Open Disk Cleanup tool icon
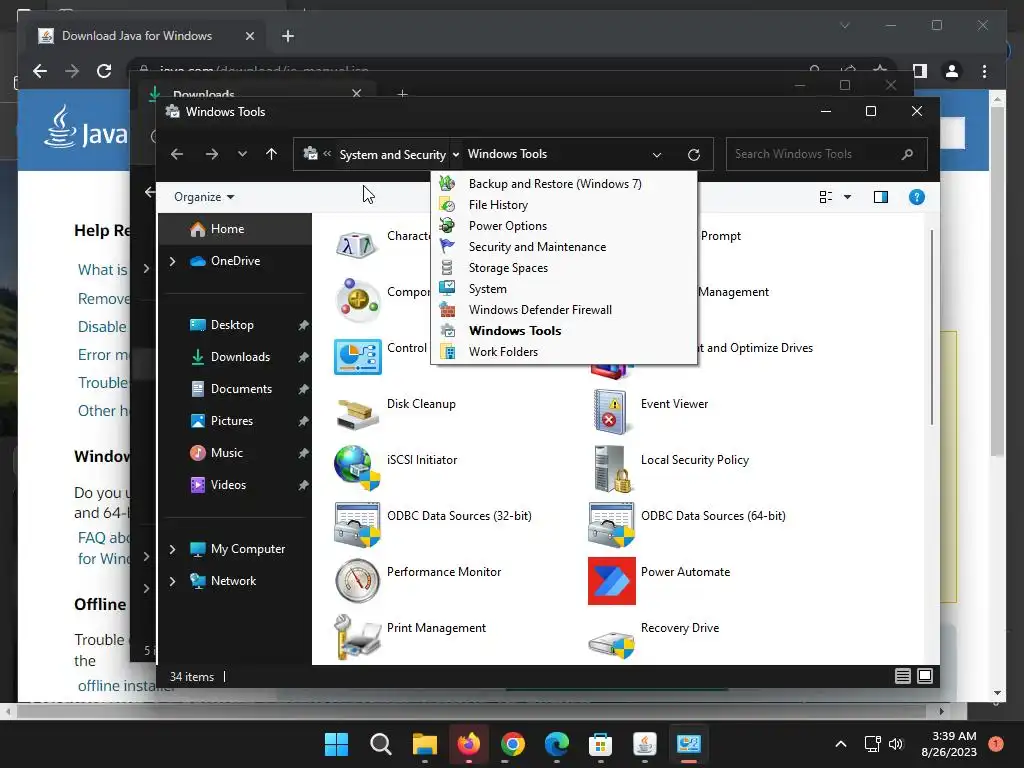The width and height of the screenshot is (1024, 768). coord(357,412)
